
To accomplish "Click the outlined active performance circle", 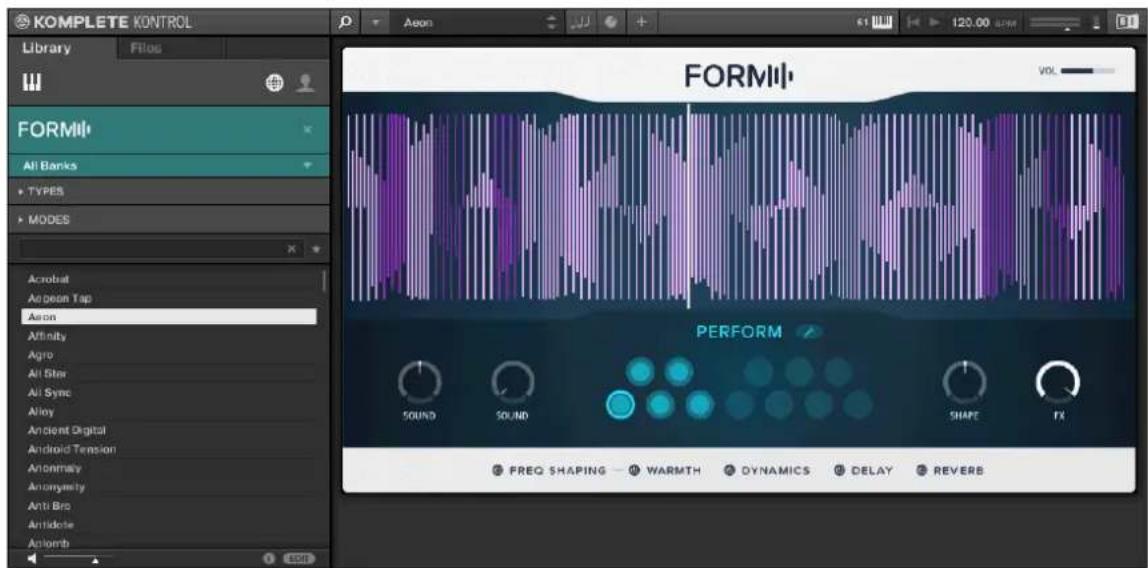I will point(620,403).
